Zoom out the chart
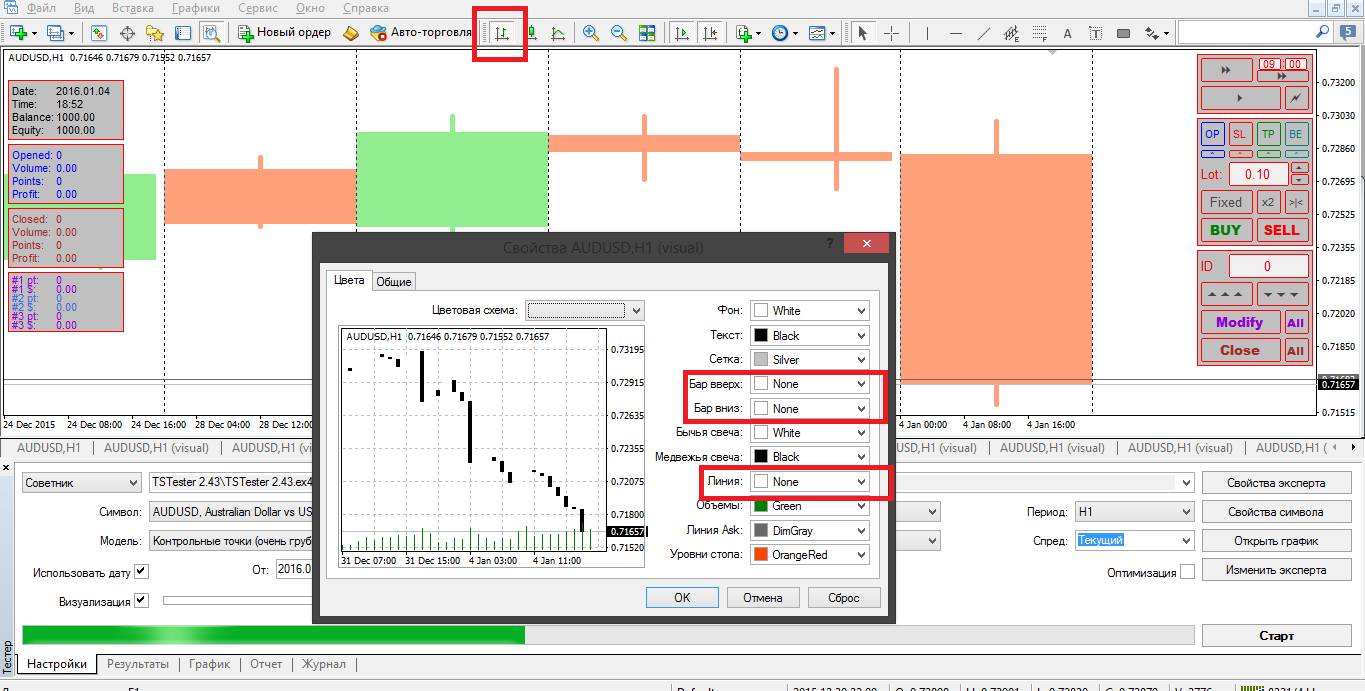Viewport: 1365px width, 691px height. [619, 33]
